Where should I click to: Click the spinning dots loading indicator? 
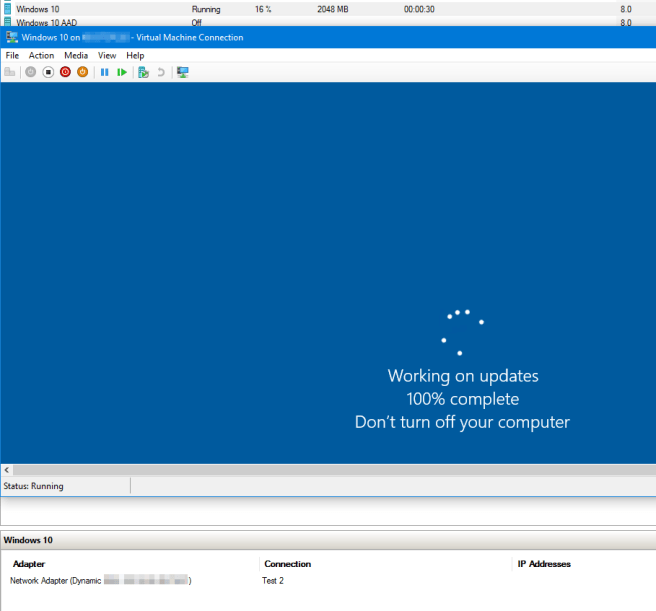pyautogui.click(x=462, y=333)
